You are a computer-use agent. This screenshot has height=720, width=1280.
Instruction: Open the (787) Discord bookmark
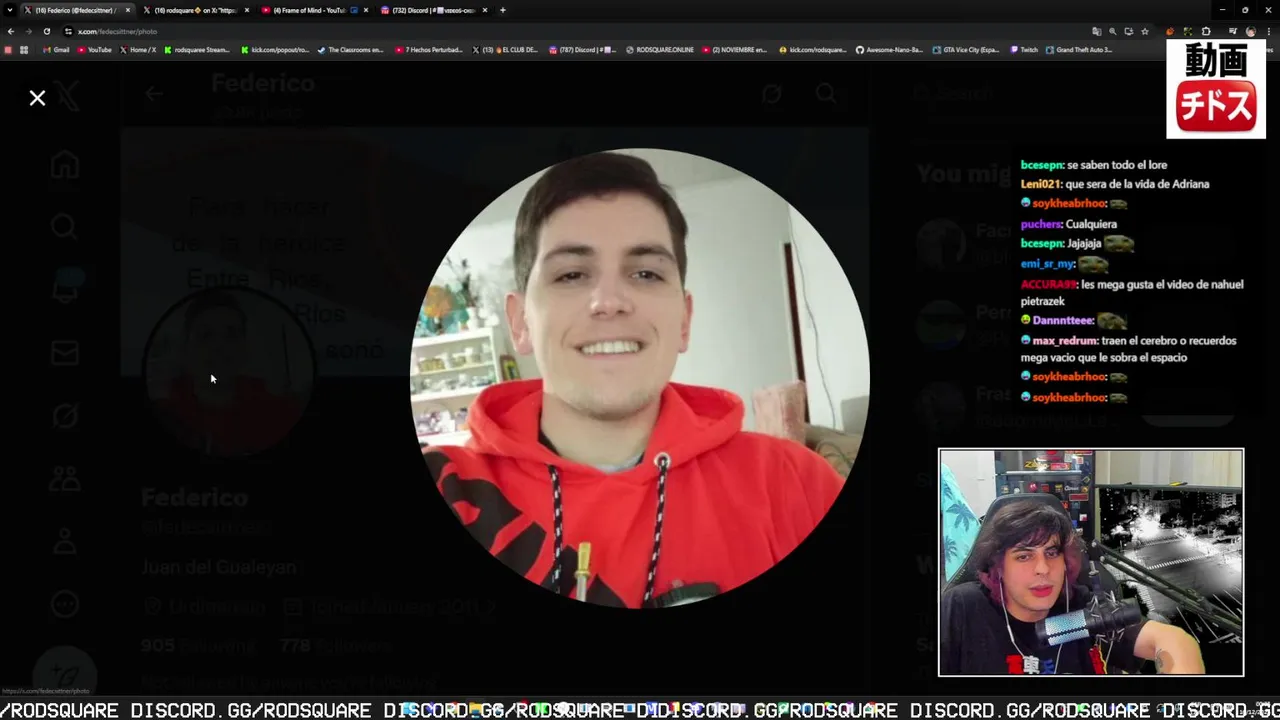click(583, 50)
